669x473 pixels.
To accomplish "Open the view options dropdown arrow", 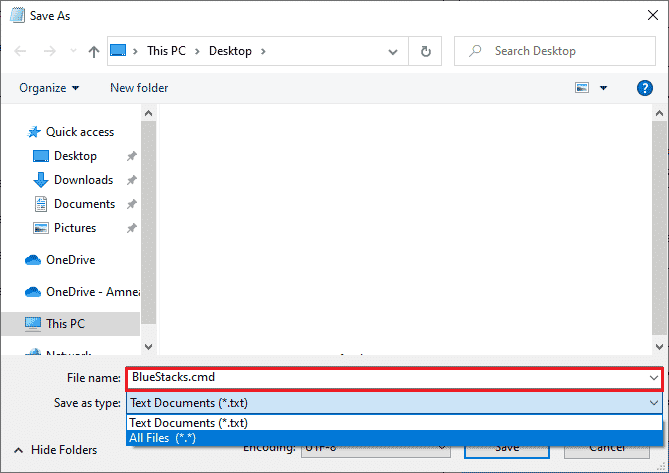I will 603,88.
